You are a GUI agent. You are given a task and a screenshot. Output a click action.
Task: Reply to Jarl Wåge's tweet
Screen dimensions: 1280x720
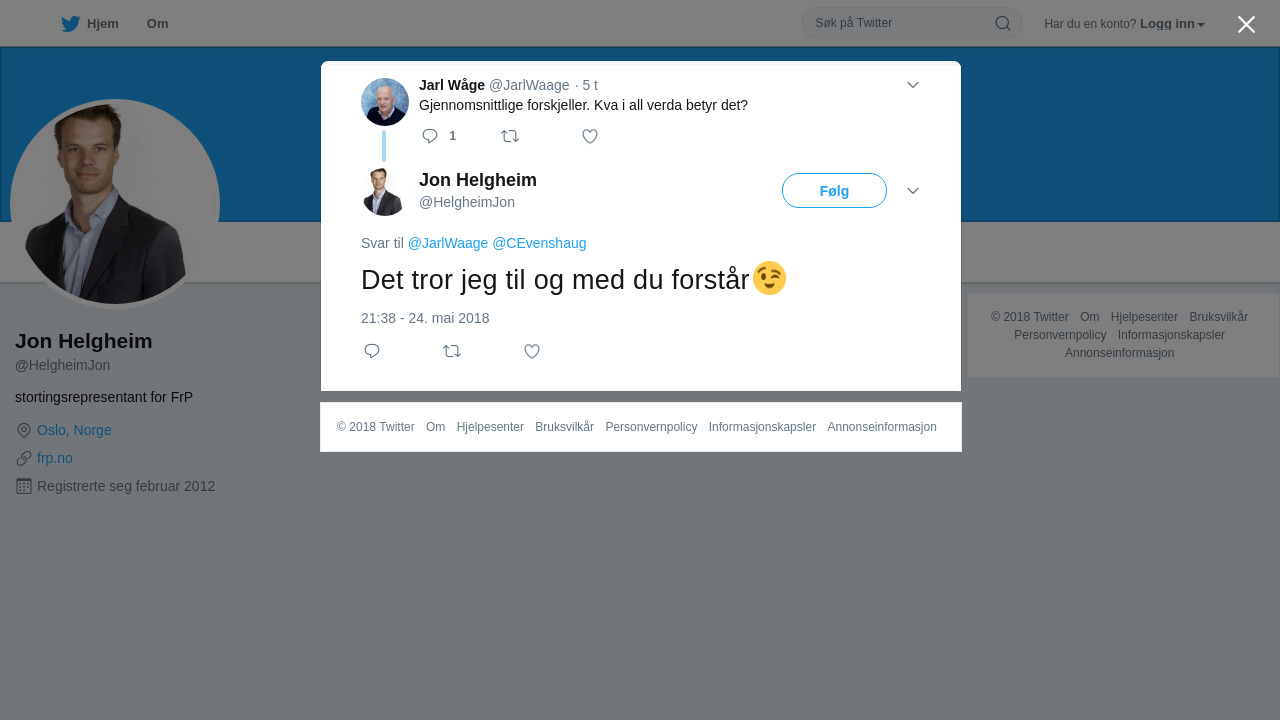click(430, 136)
